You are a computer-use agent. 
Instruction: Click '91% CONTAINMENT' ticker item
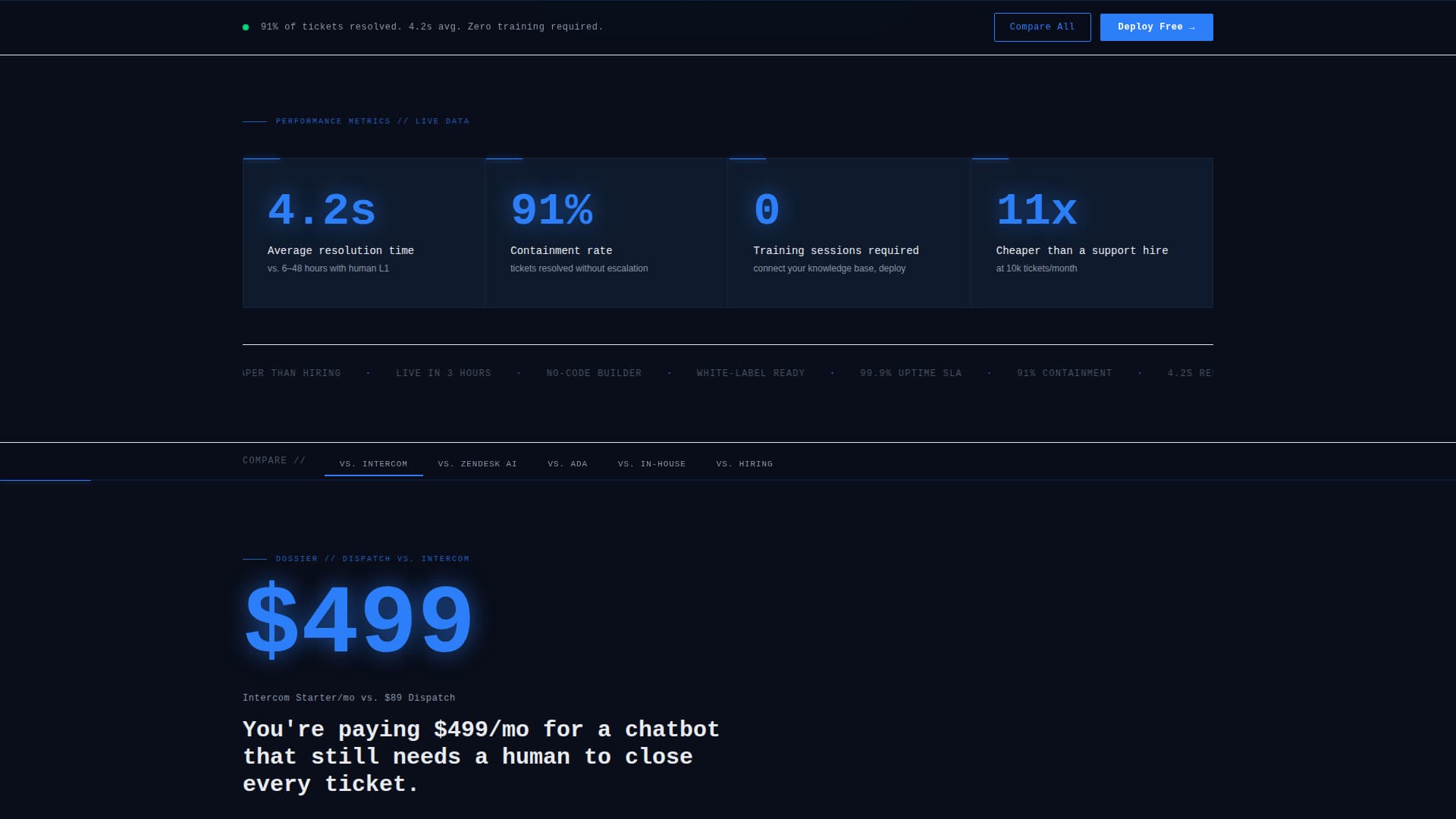[1065, 373]
